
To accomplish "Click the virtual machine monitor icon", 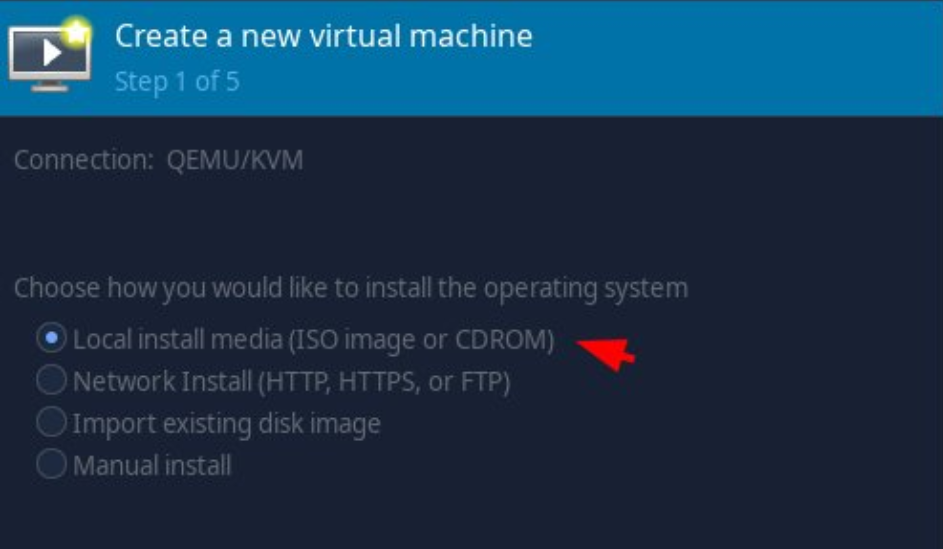I will pyautogui.click(x=50, y=55).
